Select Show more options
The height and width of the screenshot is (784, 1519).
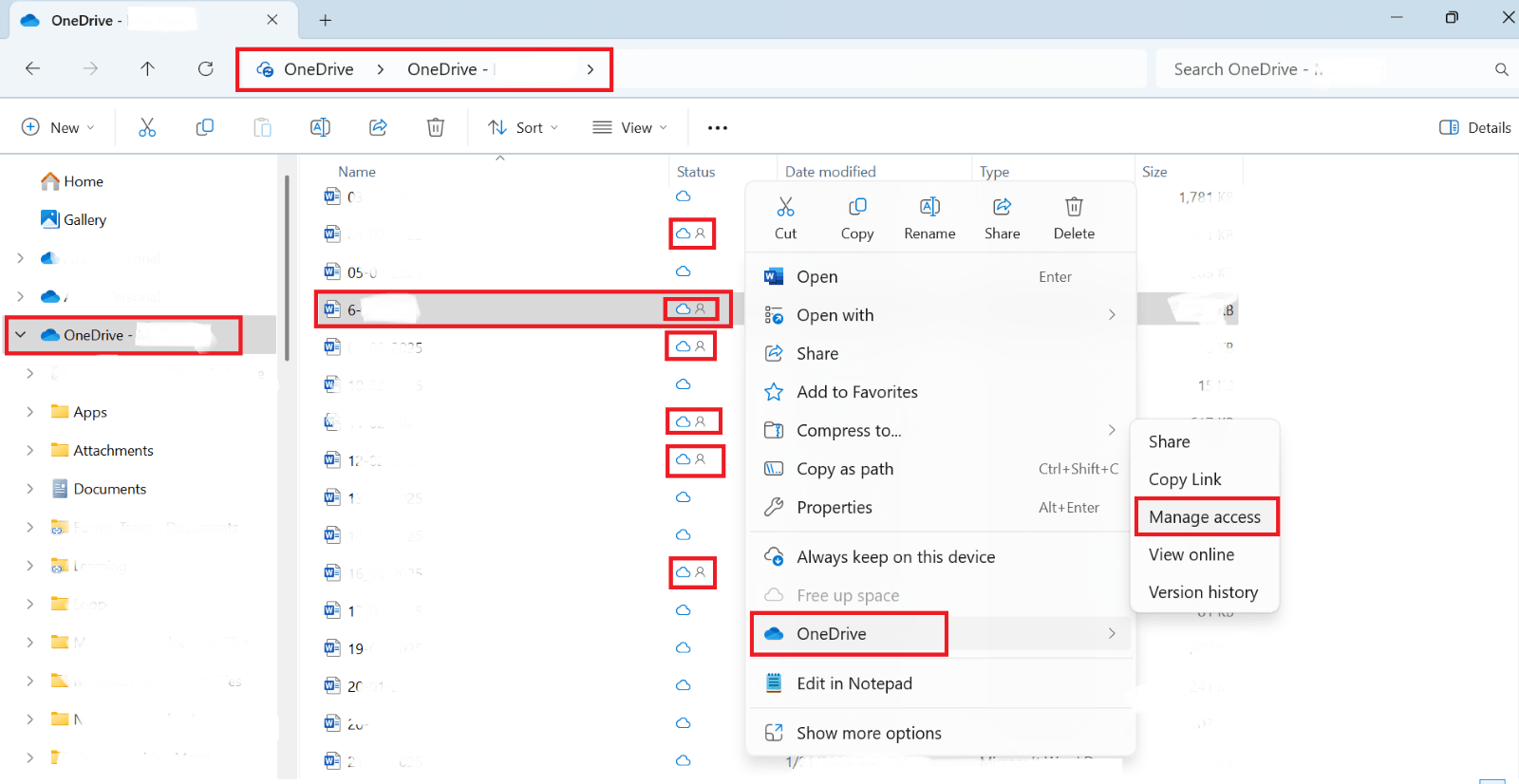(x=942, y=733)
